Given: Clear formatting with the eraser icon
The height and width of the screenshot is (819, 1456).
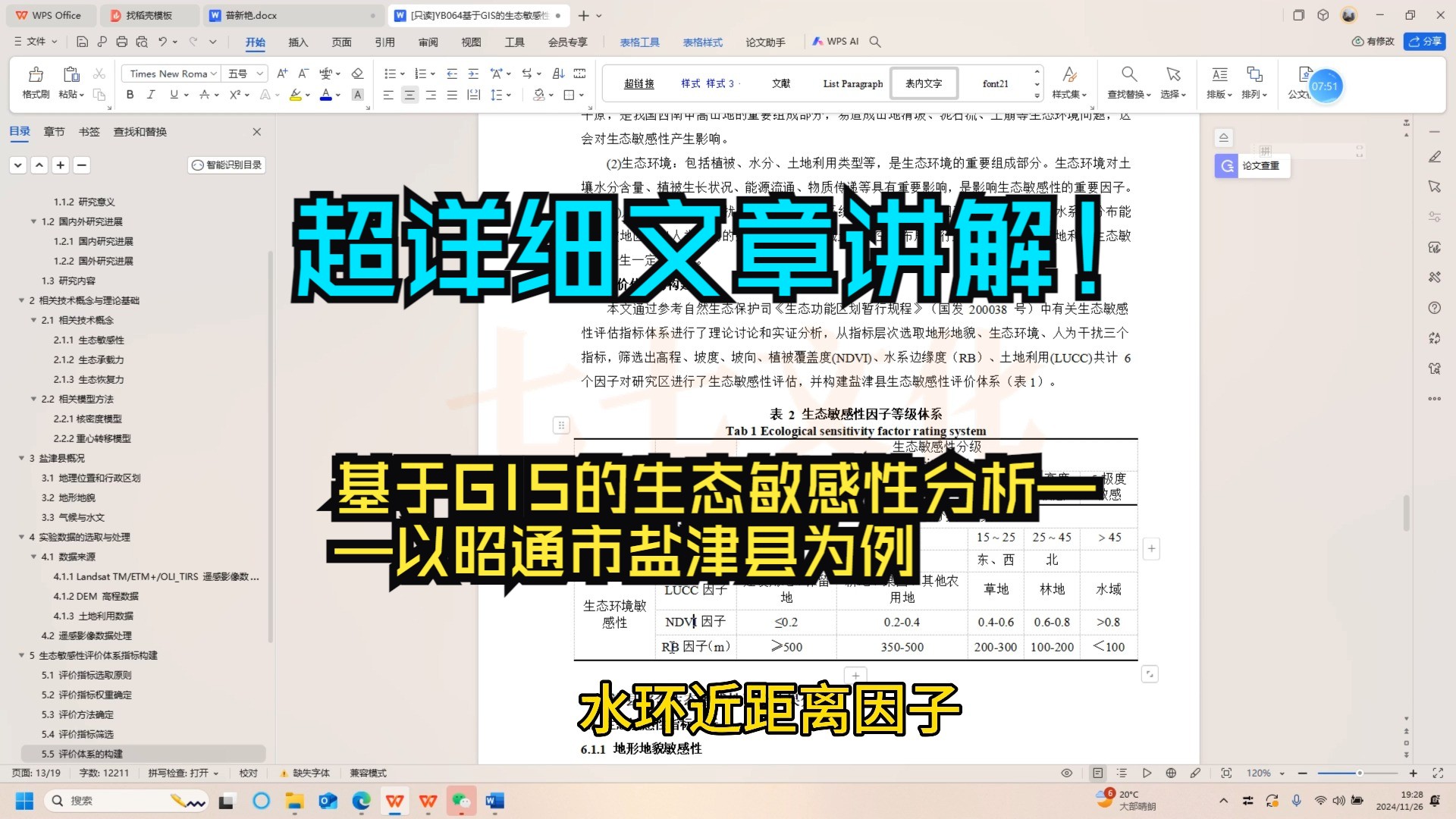Looking at the screenshot, I should tap(357, 74).
